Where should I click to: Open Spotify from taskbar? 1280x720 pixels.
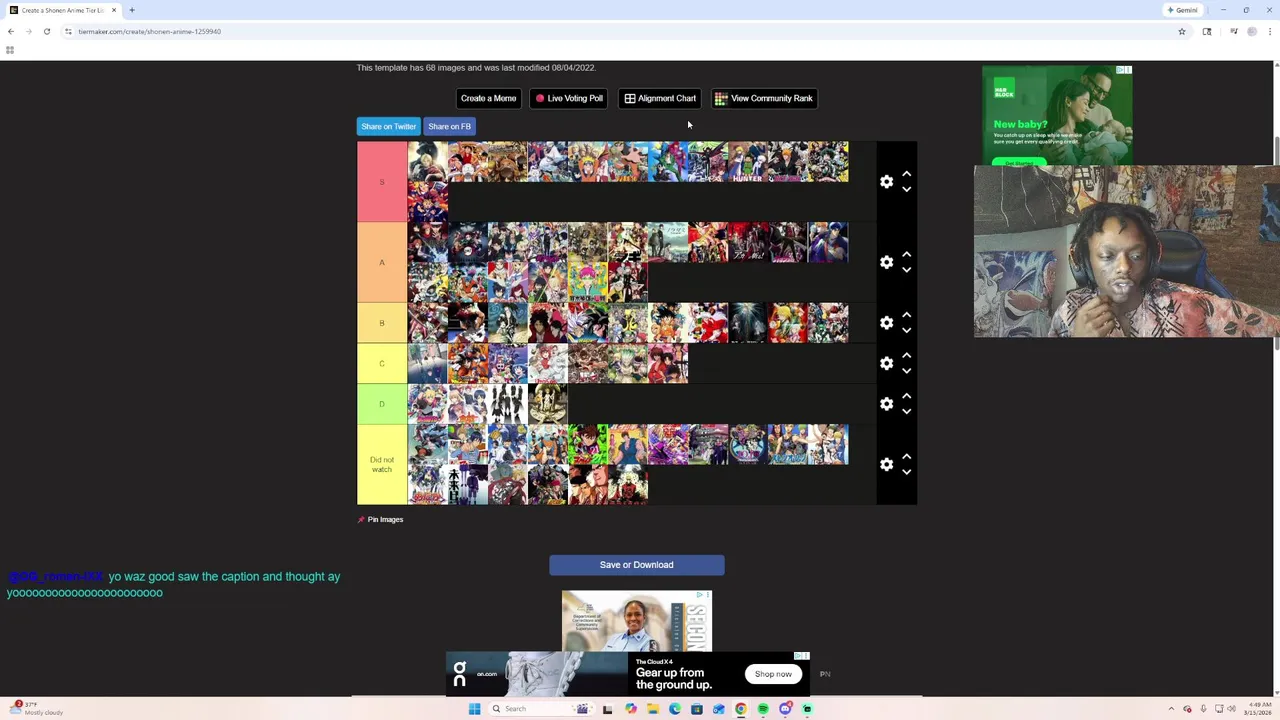(763, 709)
